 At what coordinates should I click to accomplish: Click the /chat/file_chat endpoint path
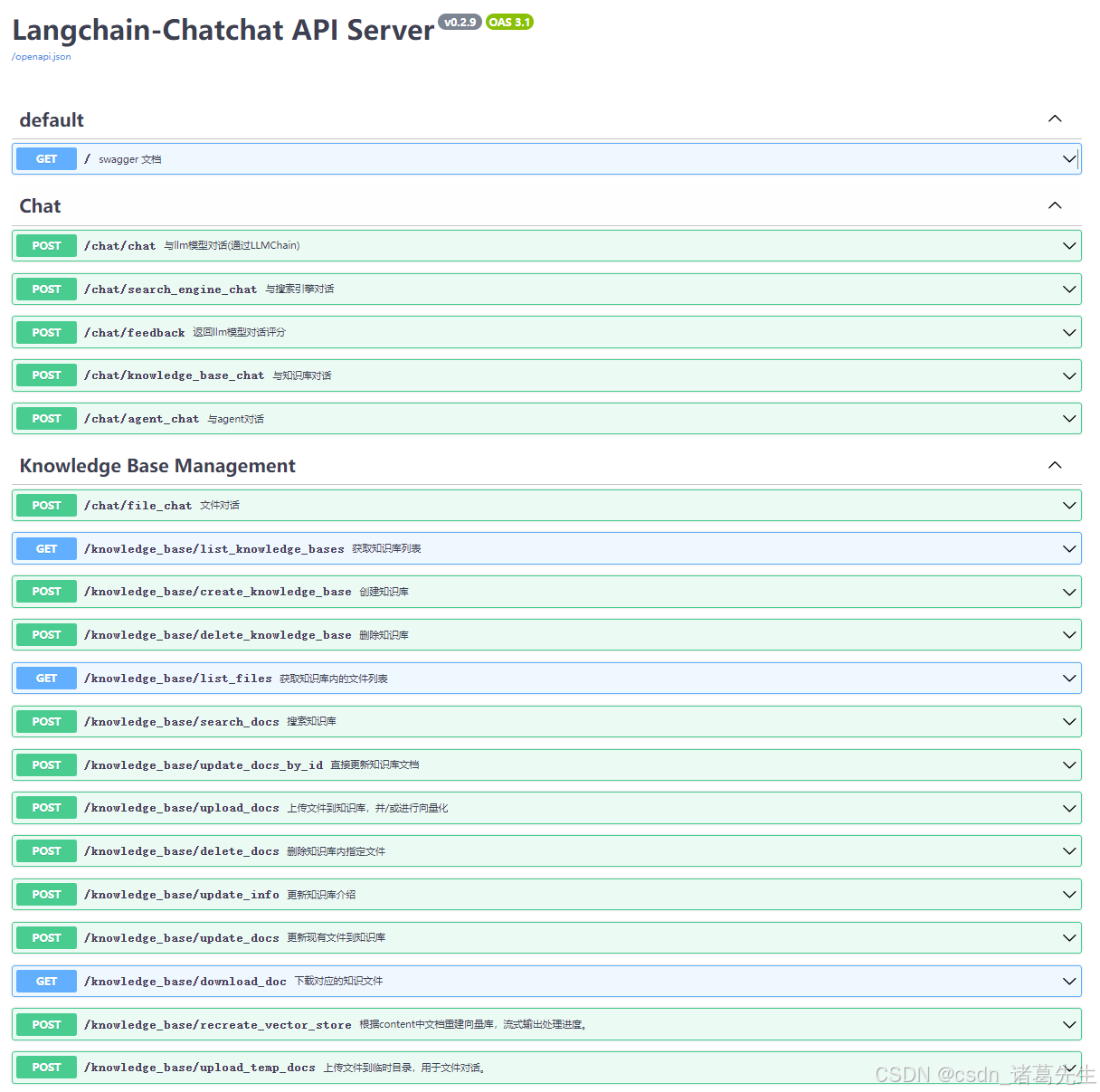point(137,506)
